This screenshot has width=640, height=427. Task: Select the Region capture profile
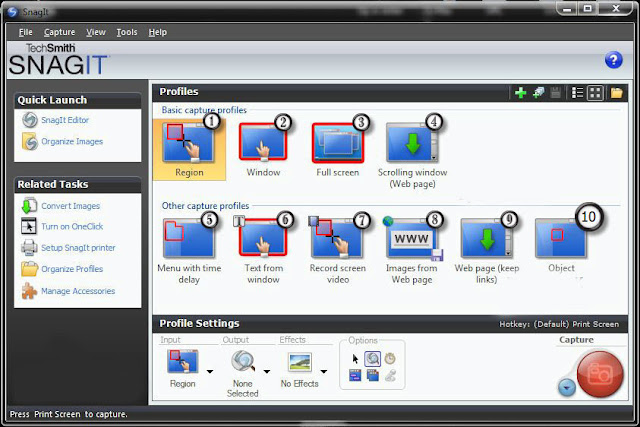[x=189, y=149]
